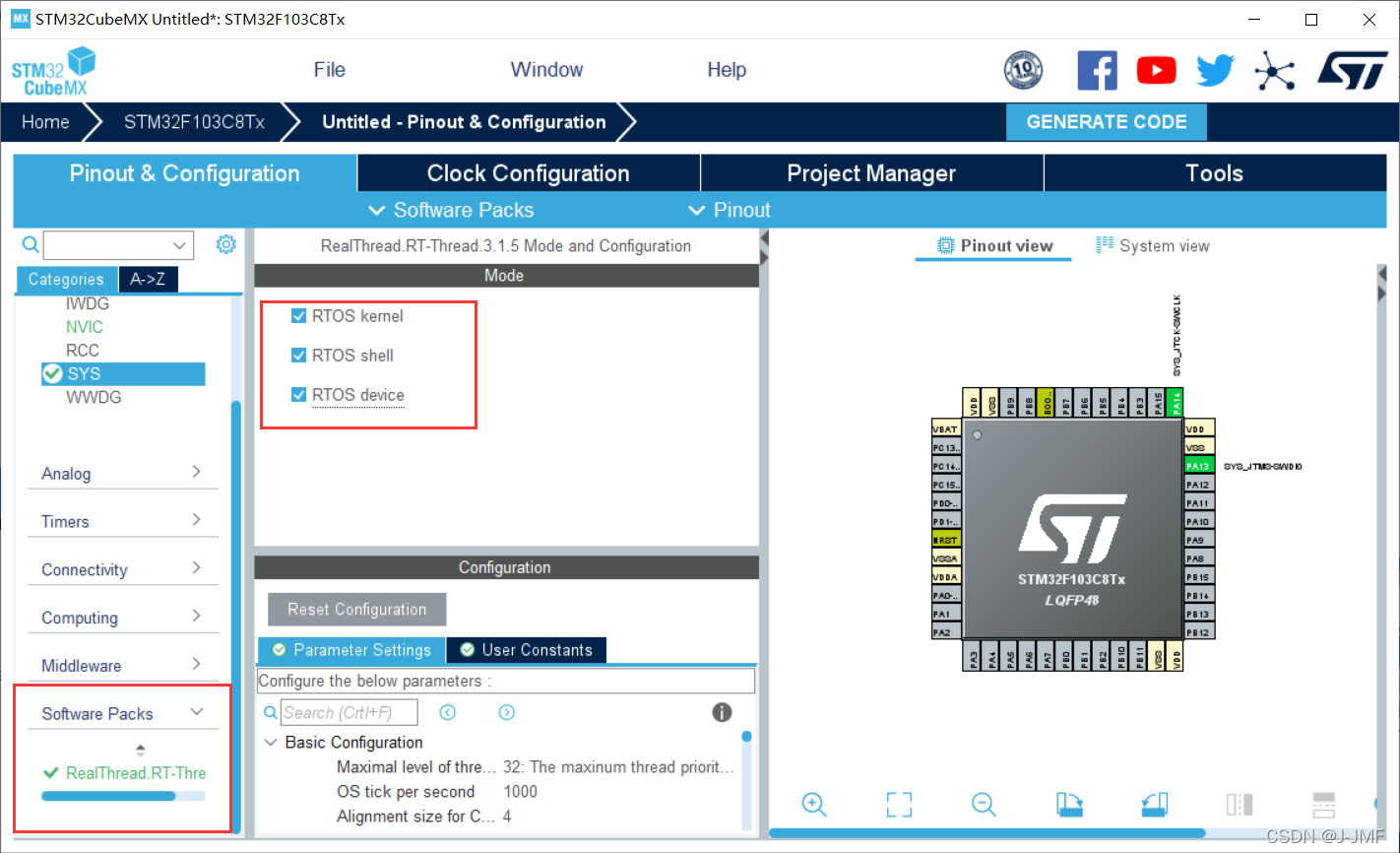1400x853 pixels.
Task: Select the NRST pin on the chip
Action: click(x=945, y=540)
